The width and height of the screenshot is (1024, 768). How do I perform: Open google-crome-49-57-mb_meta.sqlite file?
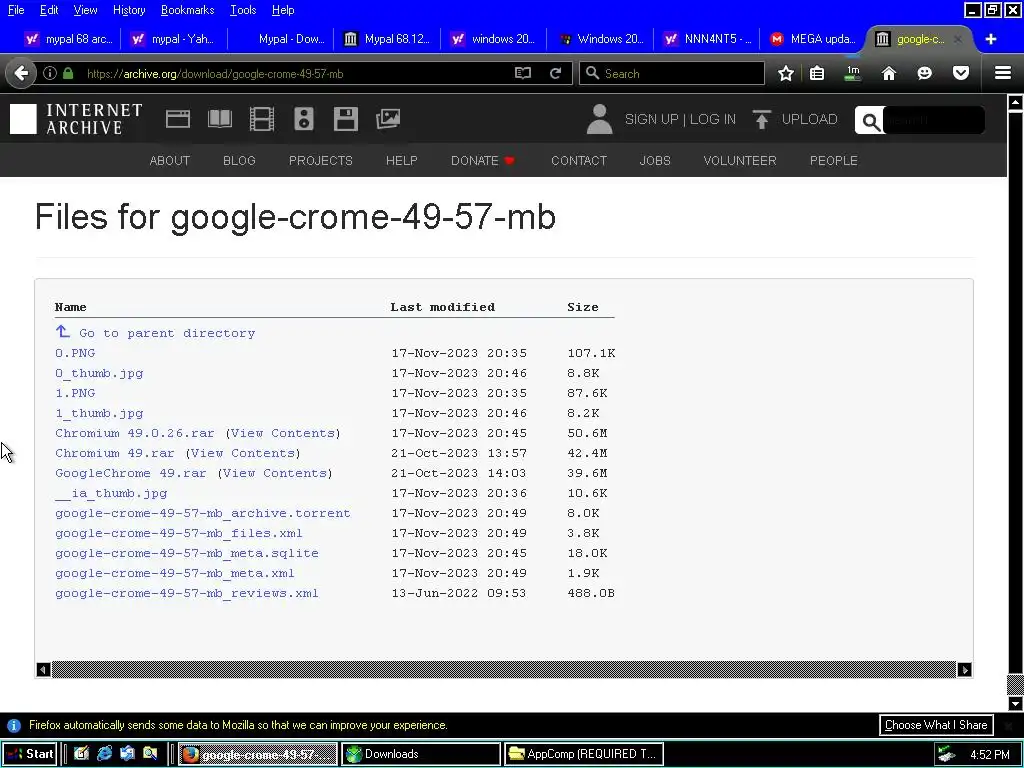pyautogui.click(x=187, y=552)
